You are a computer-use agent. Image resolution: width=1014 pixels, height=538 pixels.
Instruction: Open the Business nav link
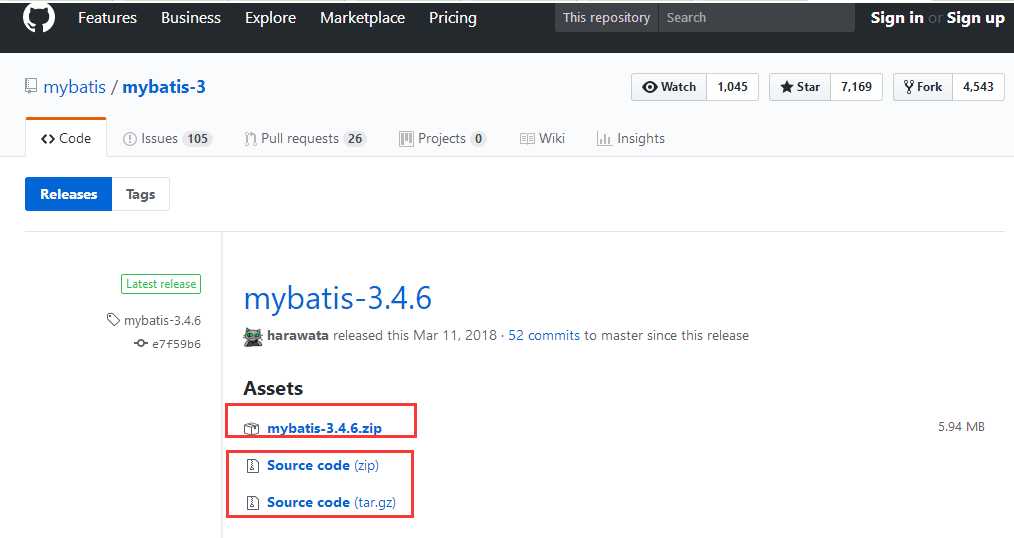pos(191,18)
